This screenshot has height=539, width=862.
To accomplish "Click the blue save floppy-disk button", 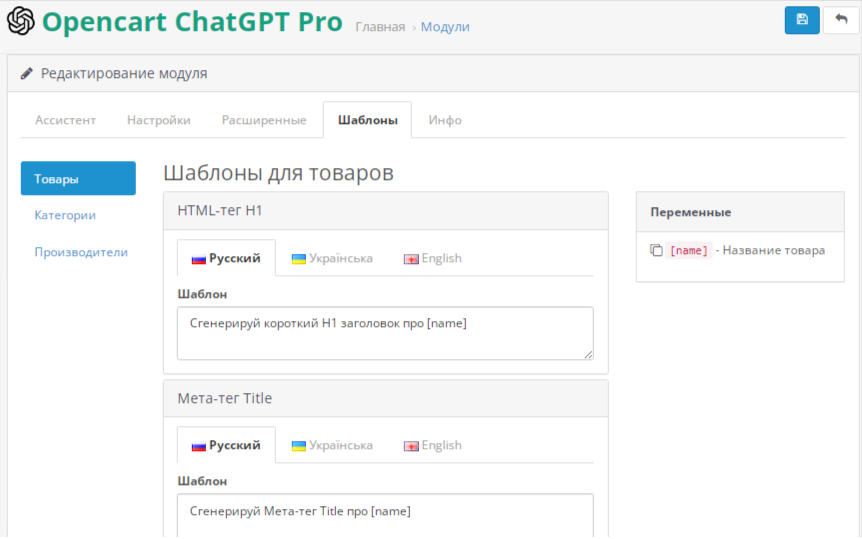I will (802, 20).
